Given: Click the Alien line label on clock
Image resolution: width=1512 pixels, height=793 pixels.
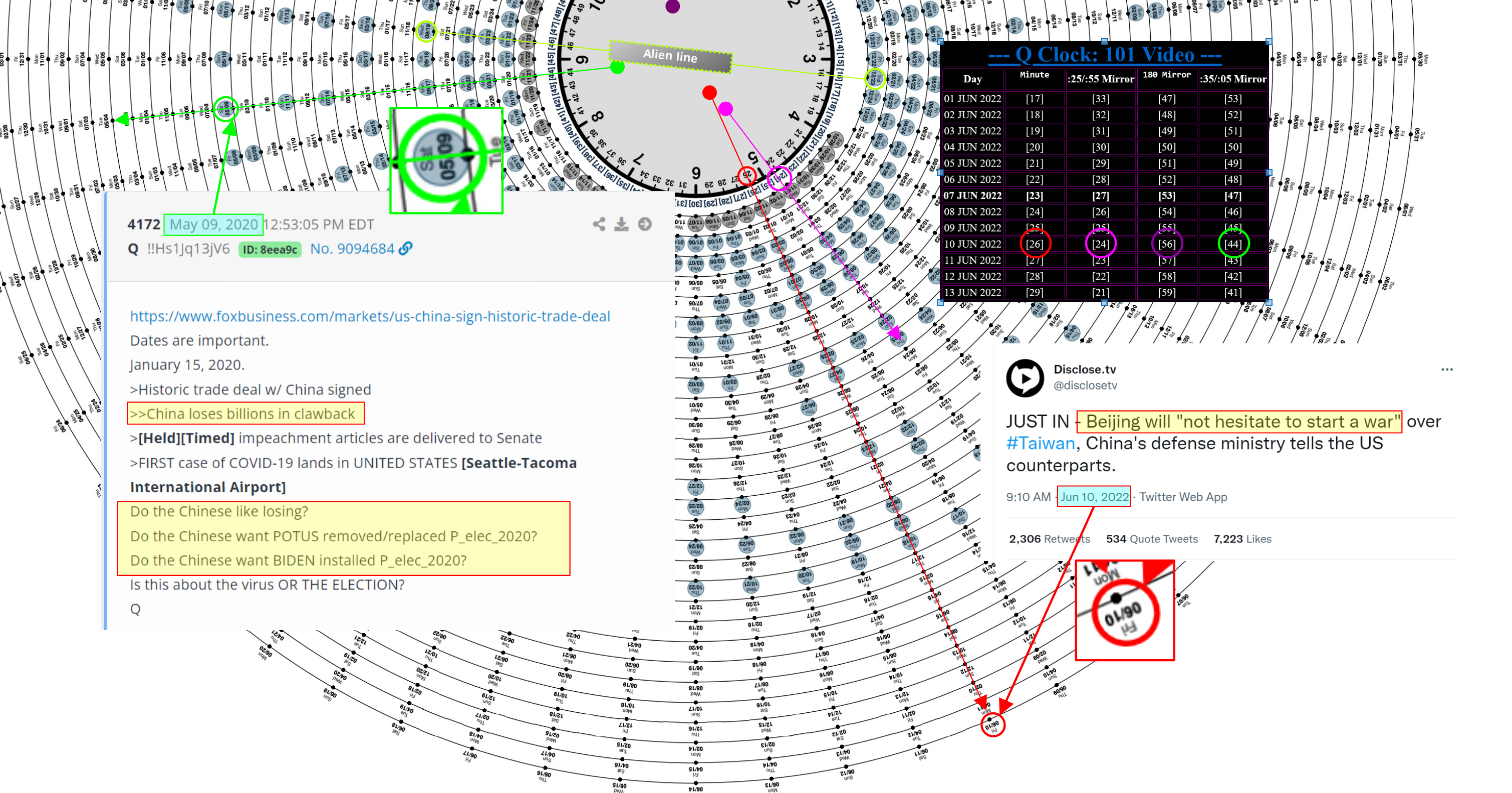Looking at the screenshot, I should tap(670, 56).
